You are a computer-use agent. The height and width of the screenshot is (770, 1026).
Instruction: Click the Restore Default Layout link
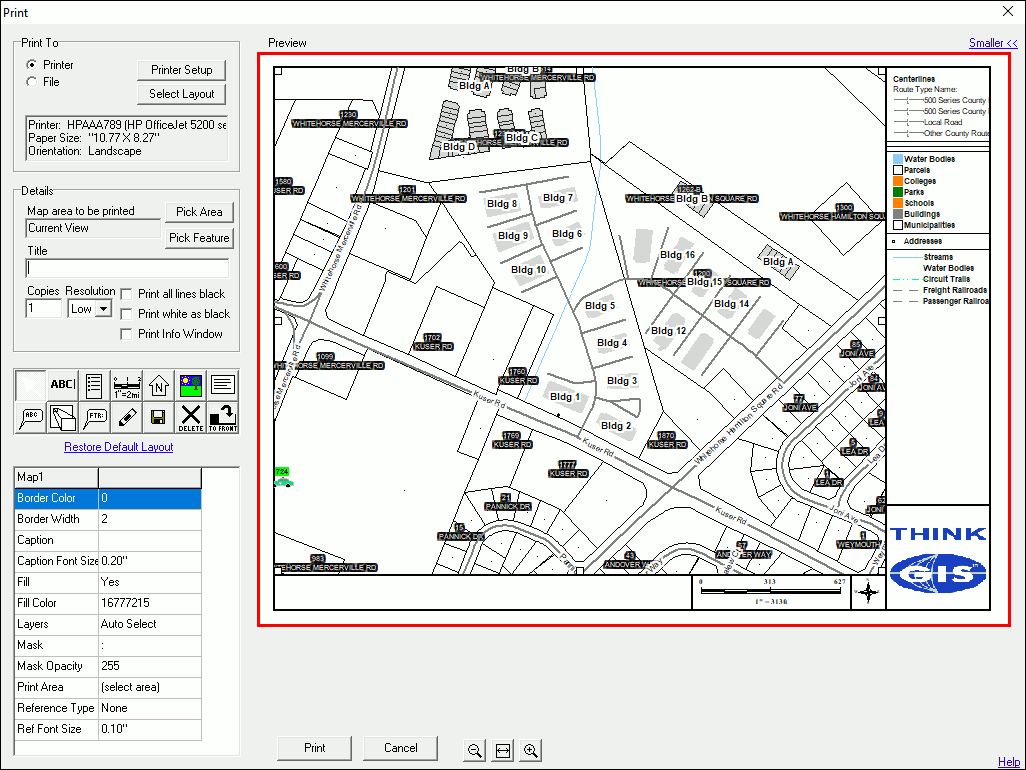pyautogui.click(x=119, y=447)
